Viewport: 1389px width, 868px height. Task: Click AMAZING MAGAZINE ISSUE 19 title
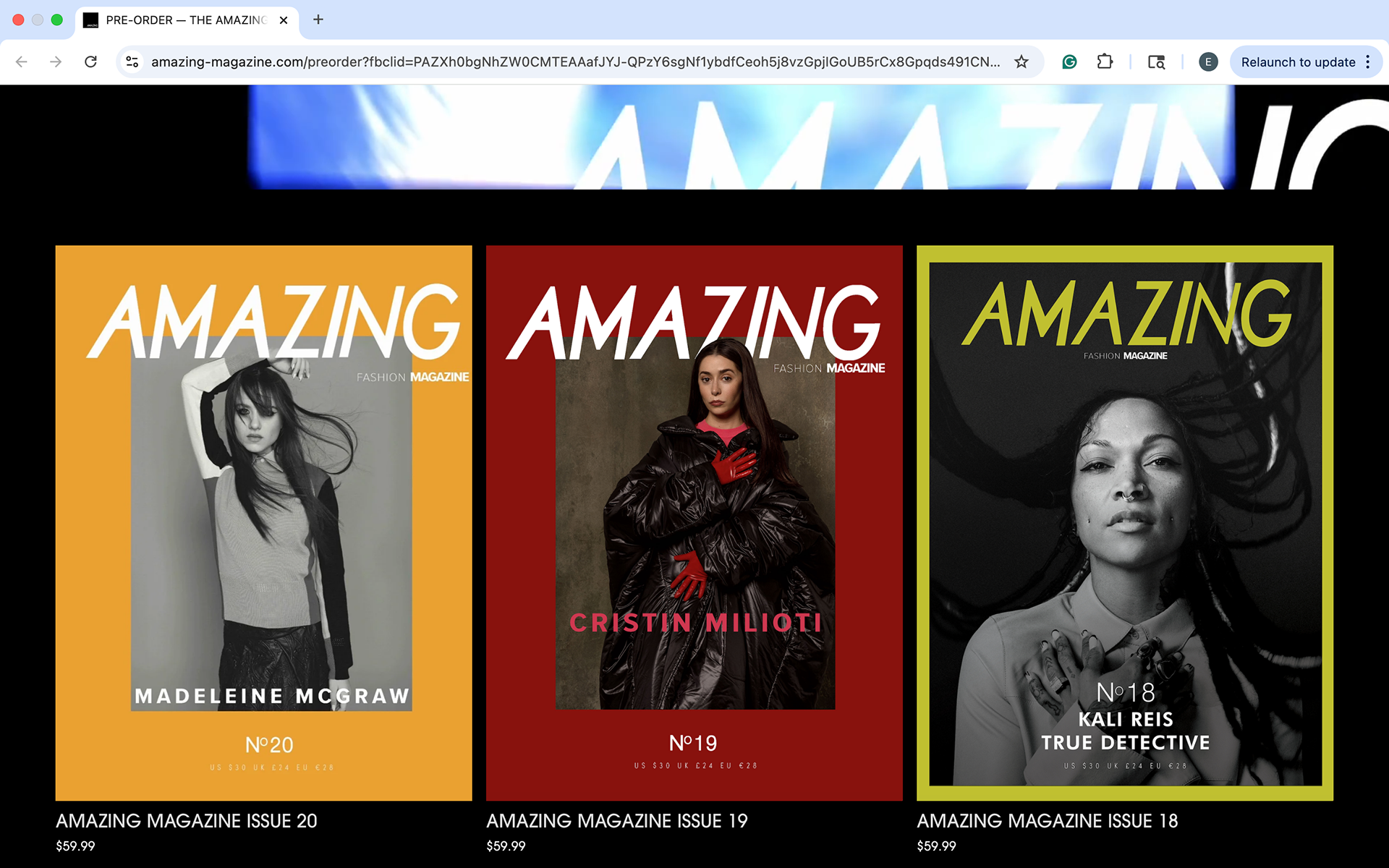(617, 821)
